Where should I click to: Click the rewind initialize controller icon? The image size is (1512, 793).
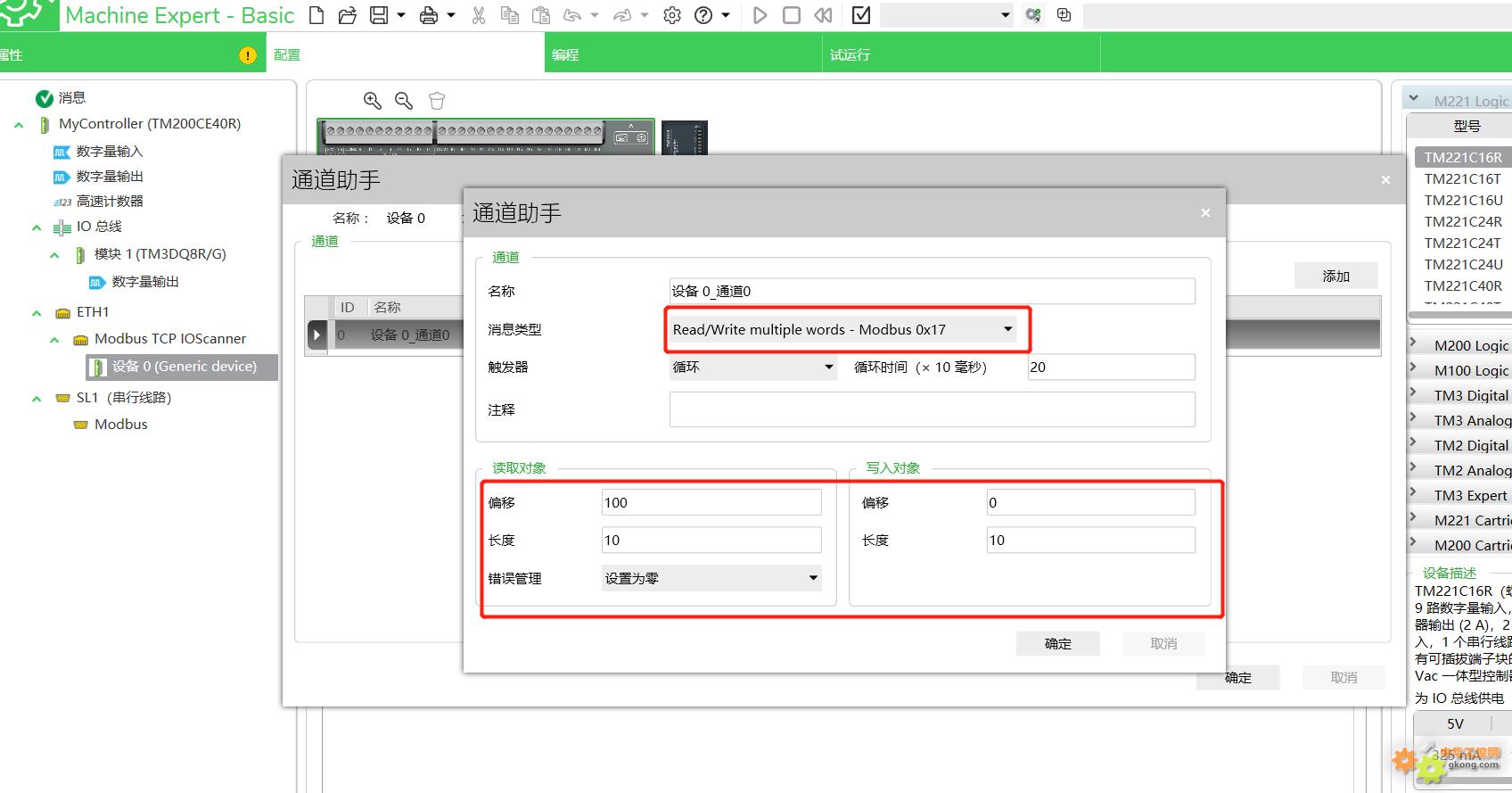tap(824, 15)
